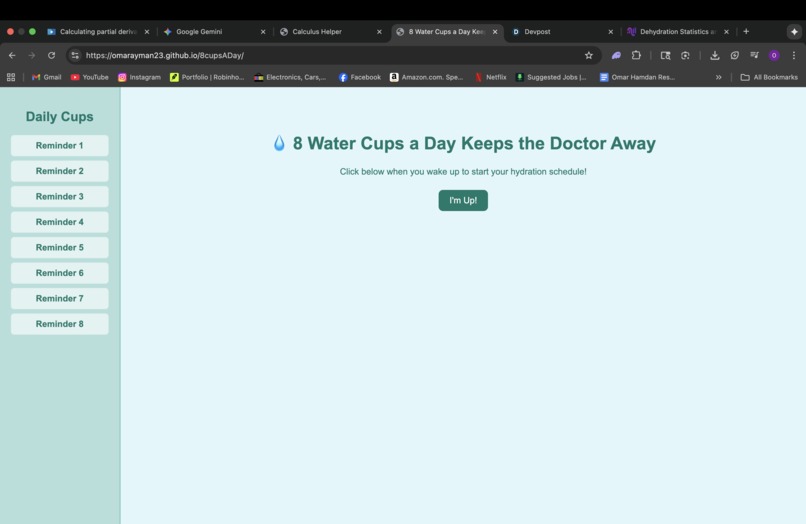Image resolution: width=806 pixels, height=524 pixels.
Task: Open Netflix bookmark
Action: coord(491,77)
